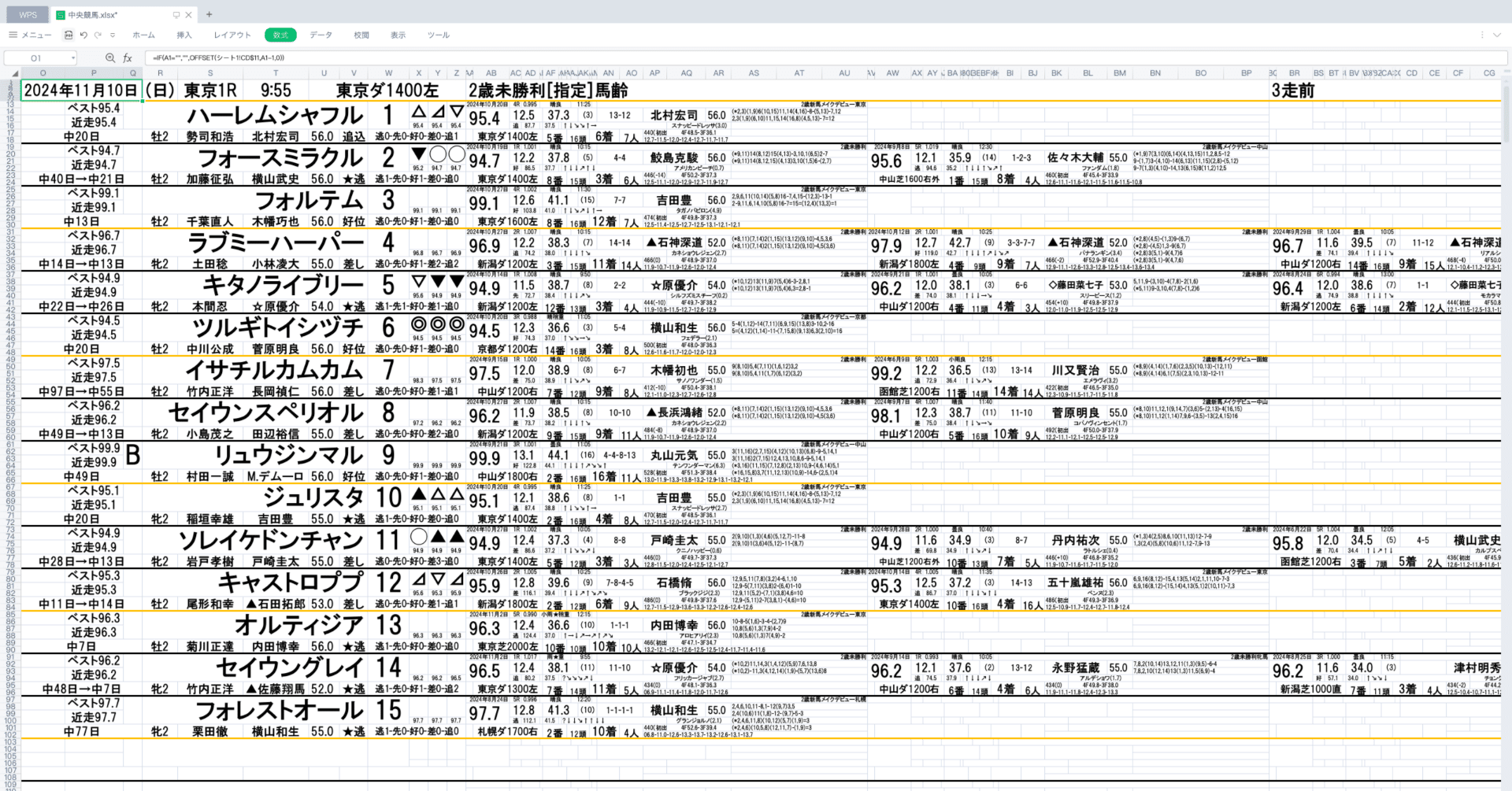
Task: Open the Name Box dropdown arrow
Action: [x=73, y=57]
